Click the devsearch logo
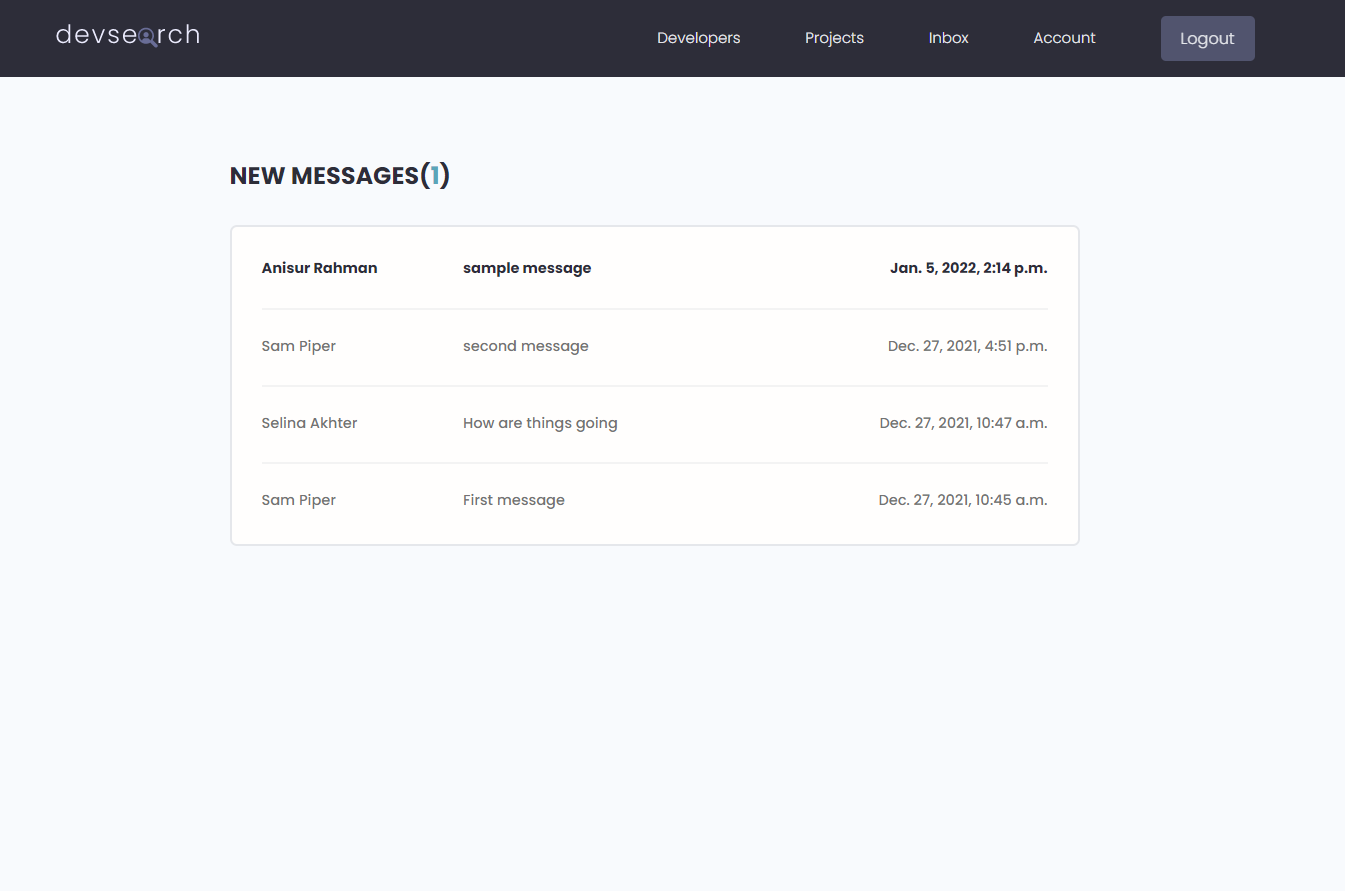1345x891 pixels. pyautogui.click(x=128, y=36)
